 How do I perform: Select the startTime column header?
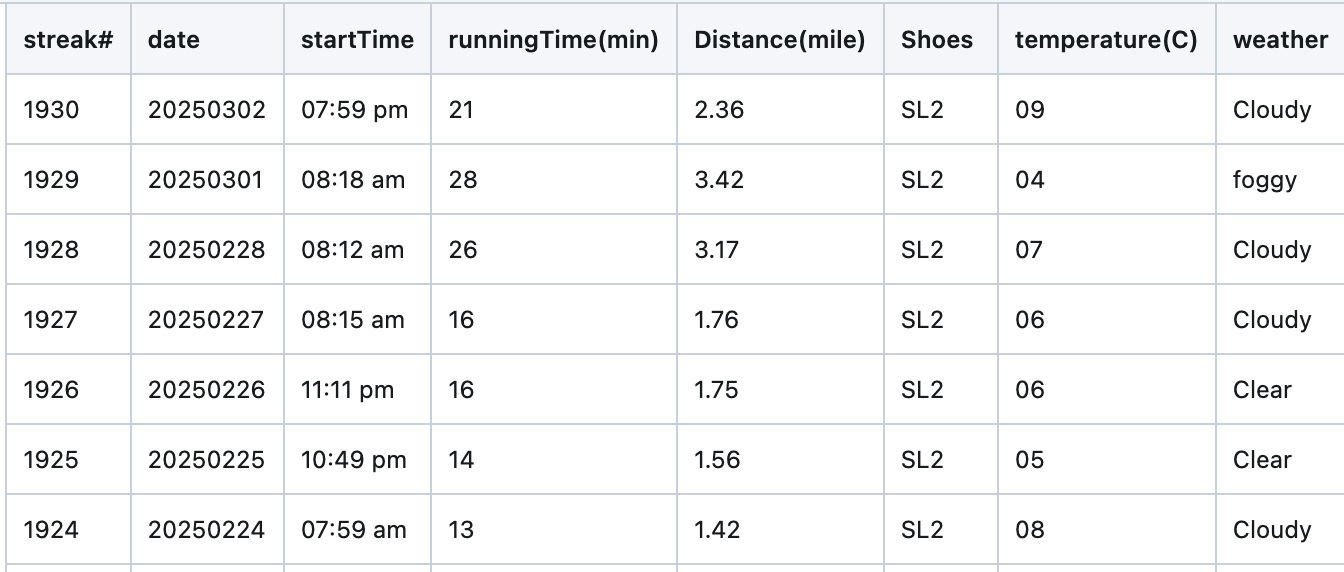(357, 40)
